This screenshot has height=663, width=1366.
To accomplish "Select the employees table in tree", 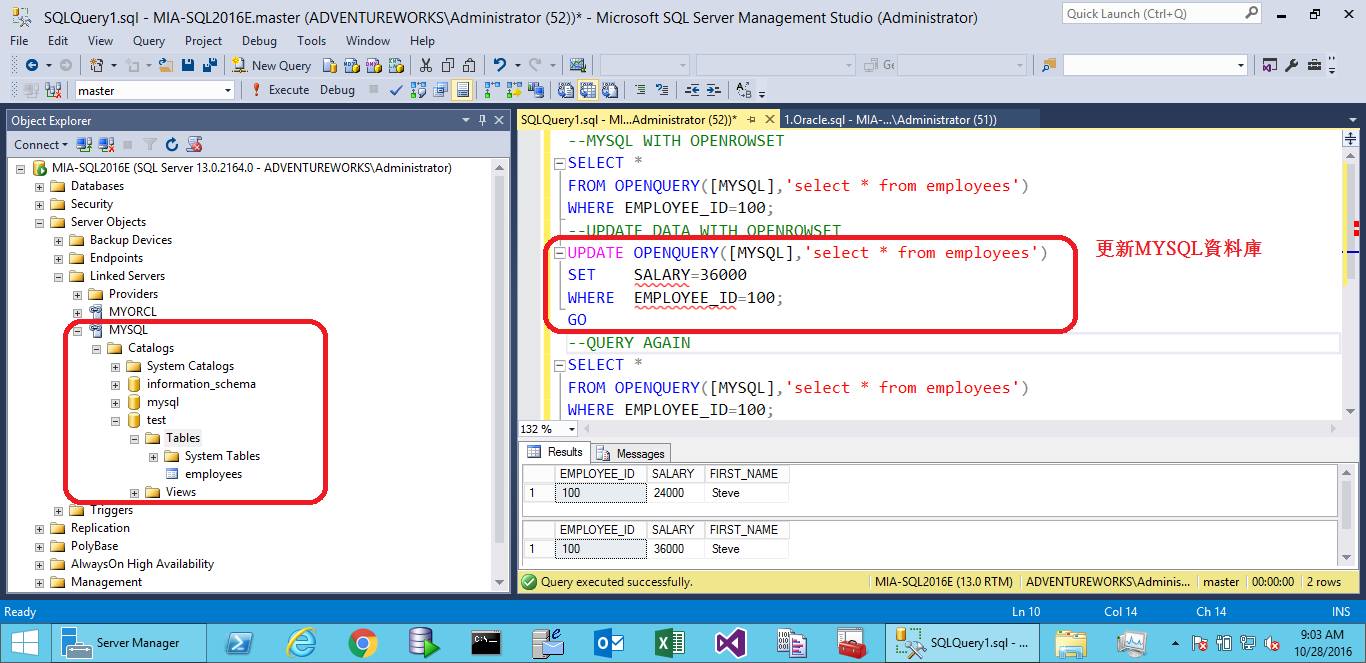I will (x=213, y=474).
